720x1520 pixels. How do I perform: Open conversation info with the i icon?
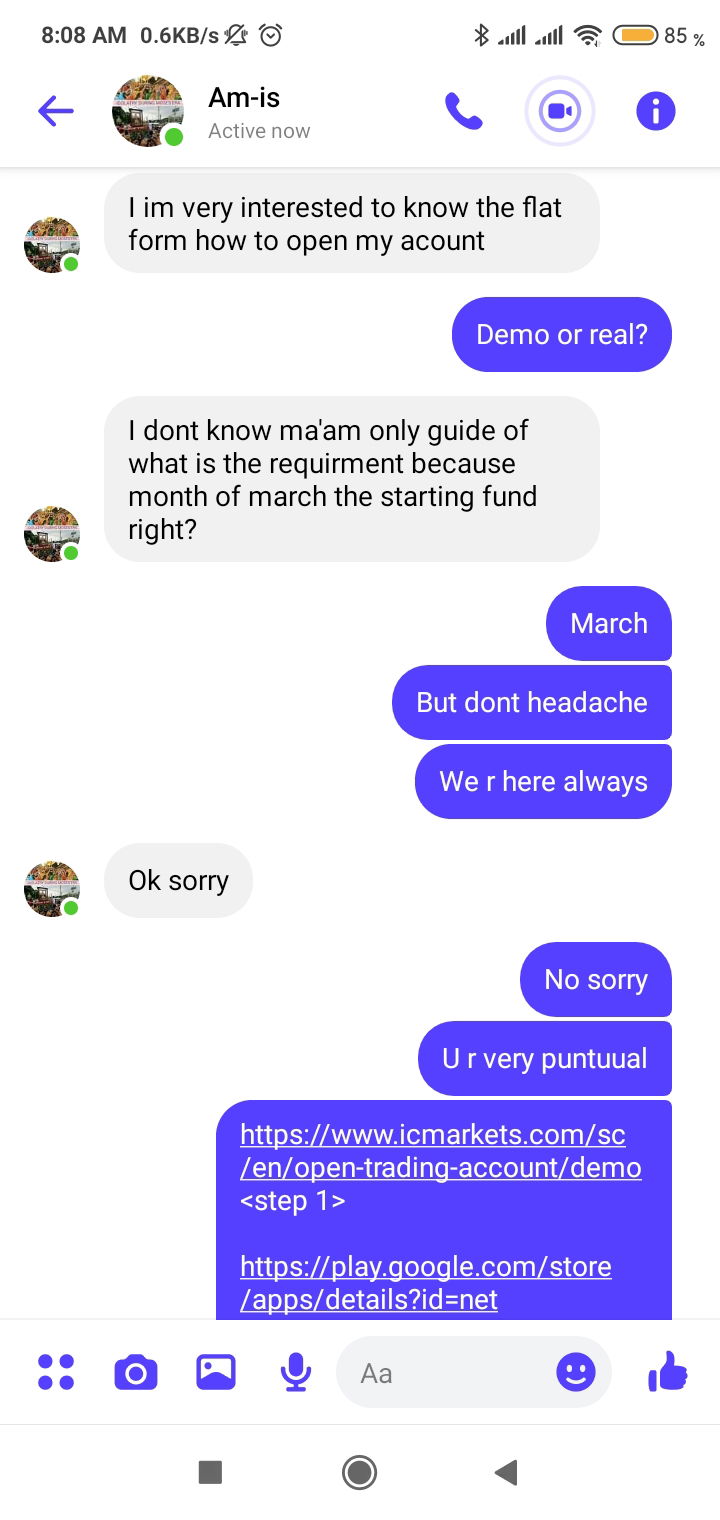(656, 111)
